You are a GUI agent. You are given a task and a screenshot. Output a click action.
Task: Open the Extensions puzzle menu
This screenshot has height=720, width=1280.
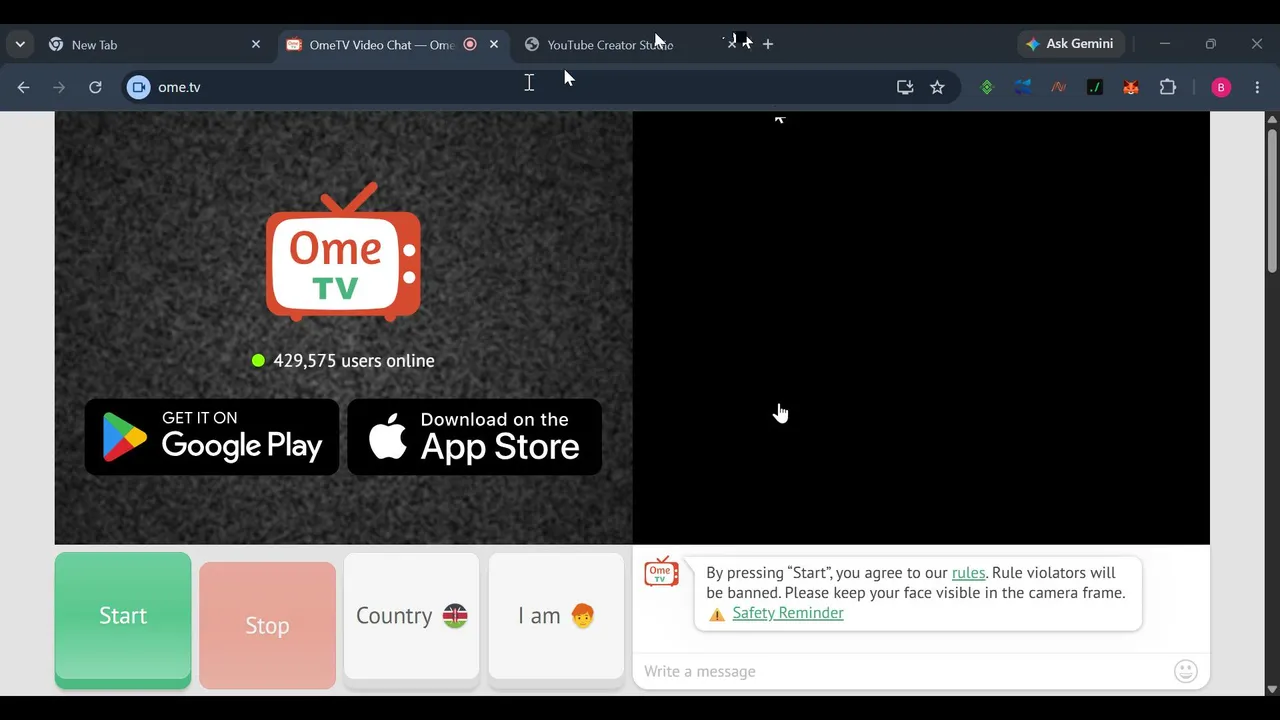click(1168, 87)
